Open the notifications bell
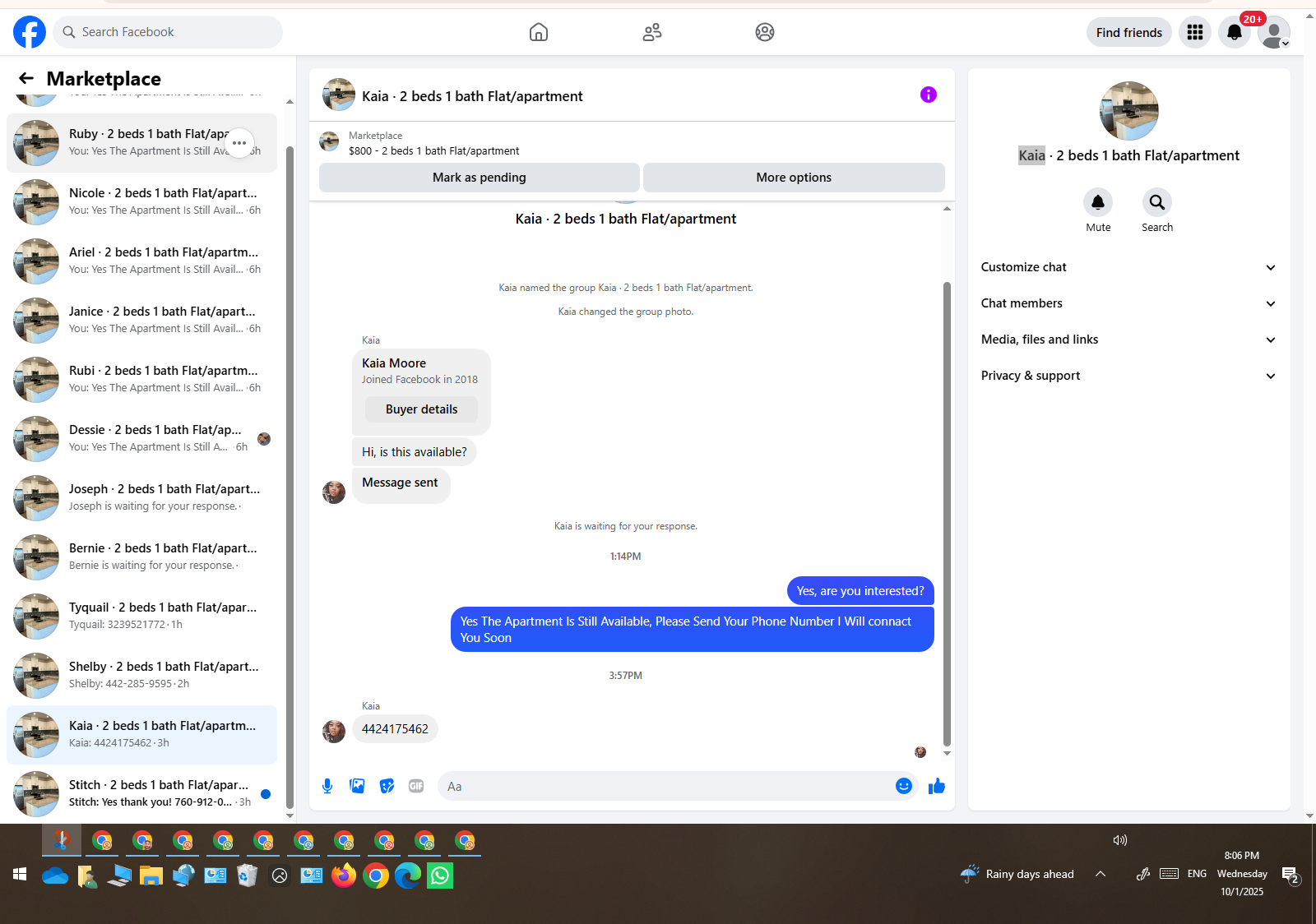The height and width of the screenshot is (924, 1316). pos(1235,32)
